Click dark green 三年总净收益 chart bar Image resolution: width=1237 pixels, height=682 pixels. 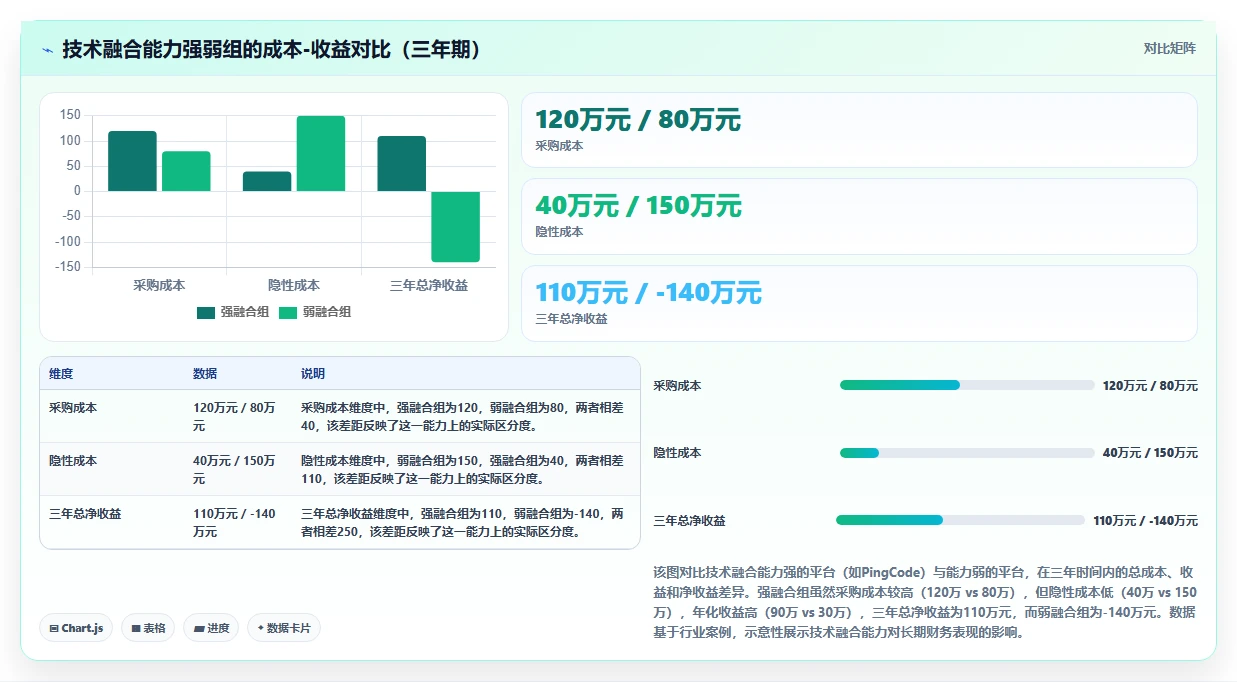[x=402, y=164]
